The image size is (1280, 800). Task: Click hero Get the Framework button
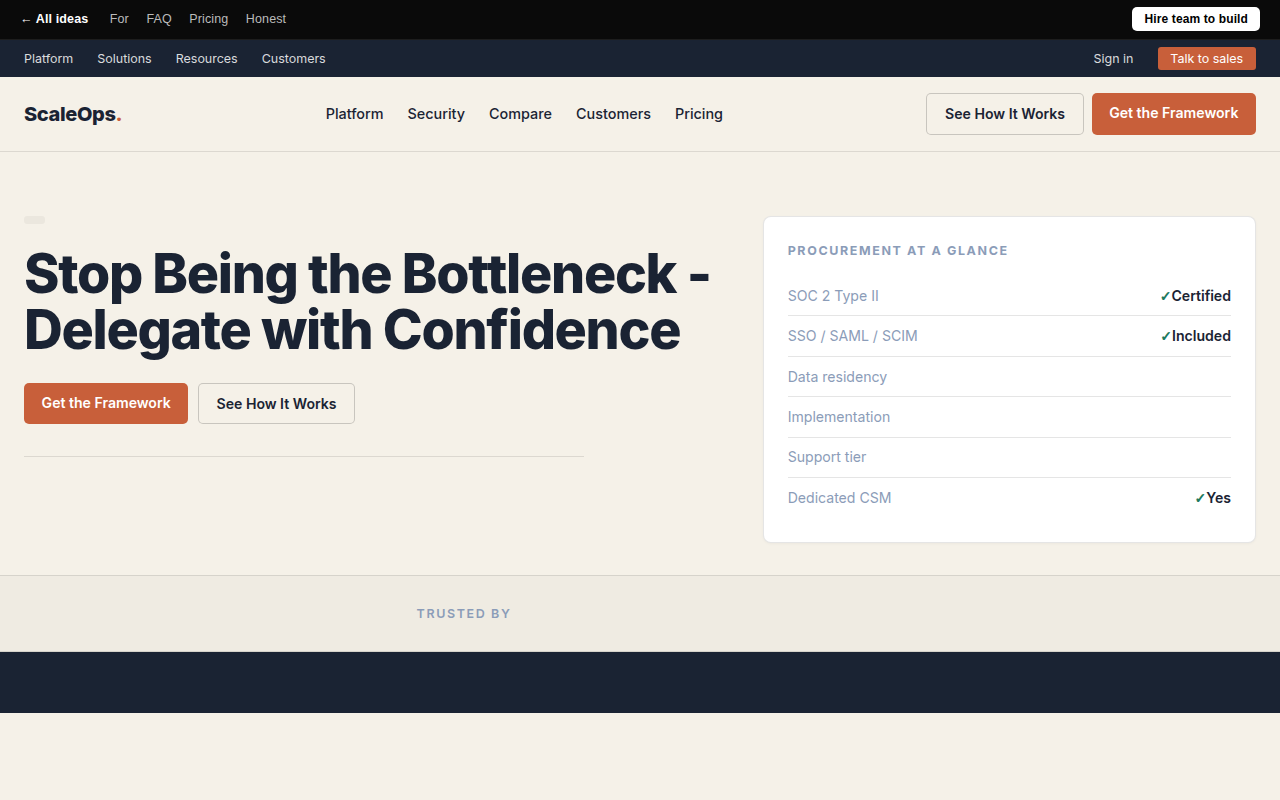point(106,403)
